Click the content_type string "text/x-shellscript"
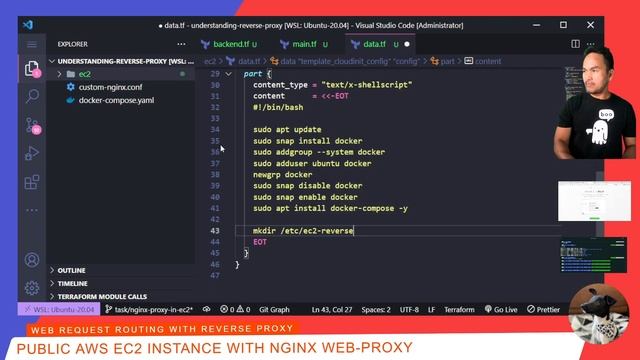 point(367,85)
